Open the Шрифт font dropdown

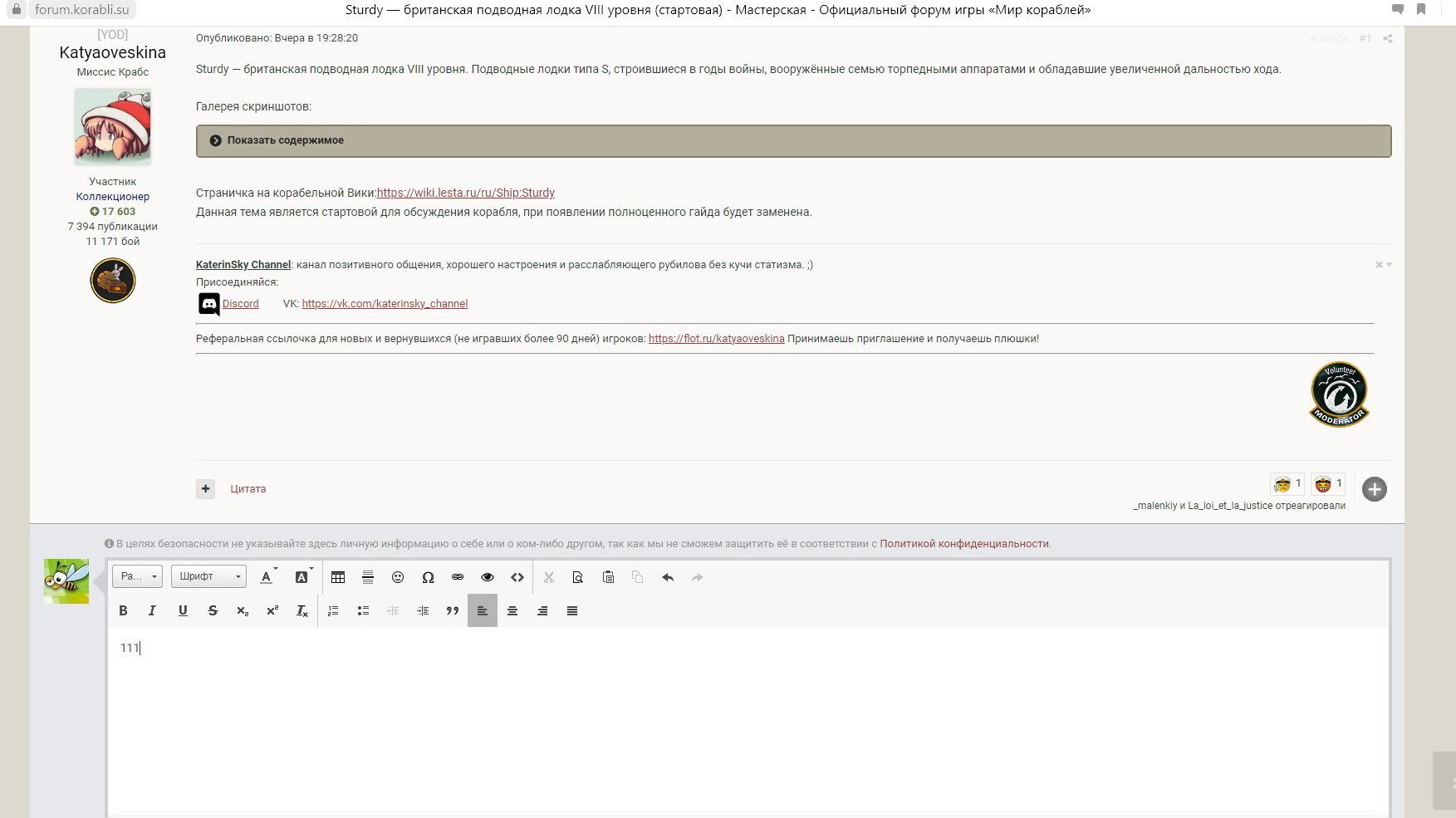pyautogui.click(x=208, y=576)
